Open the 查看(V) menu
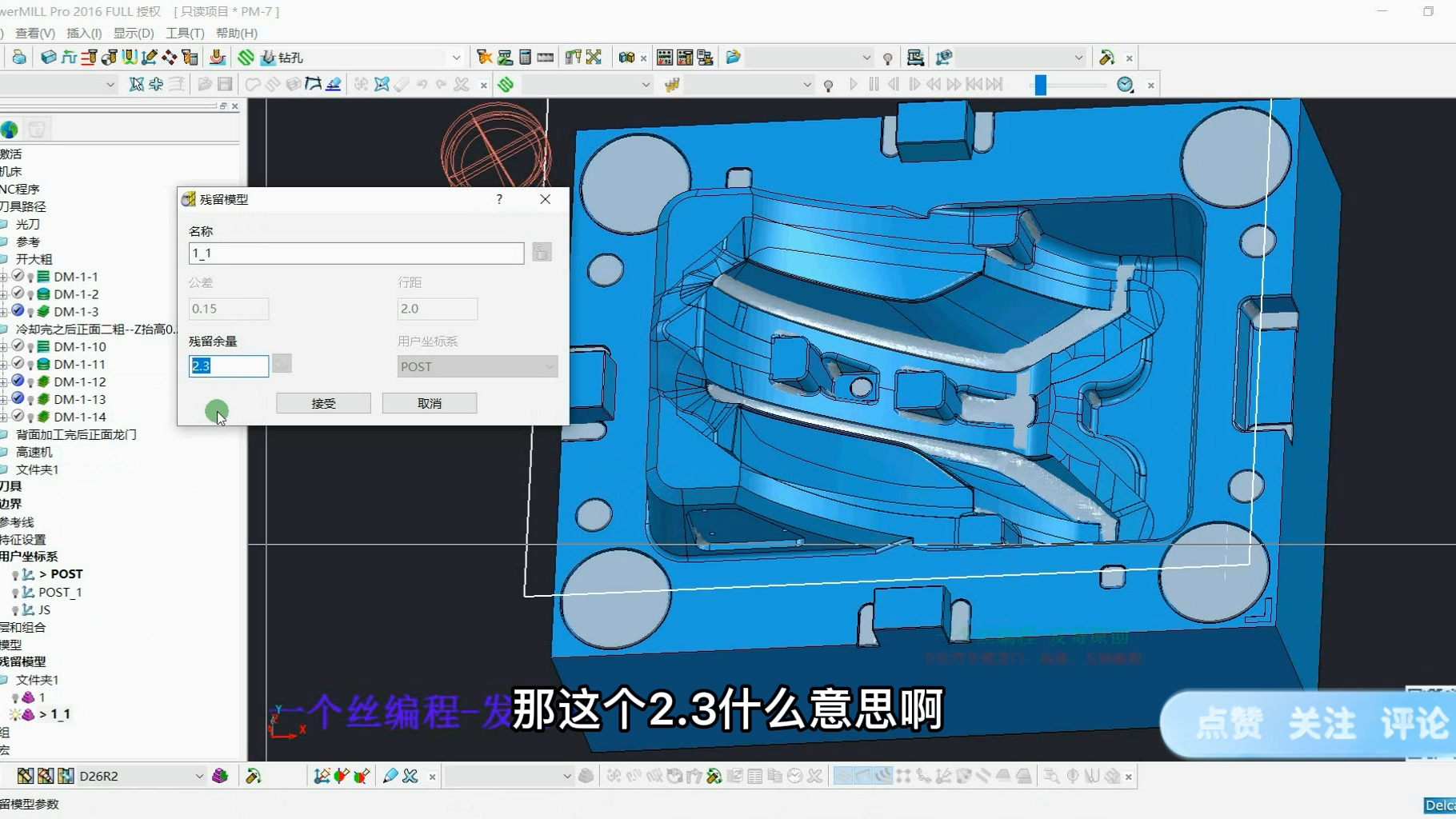The image size is (1456, 819). tap(35, 33)
